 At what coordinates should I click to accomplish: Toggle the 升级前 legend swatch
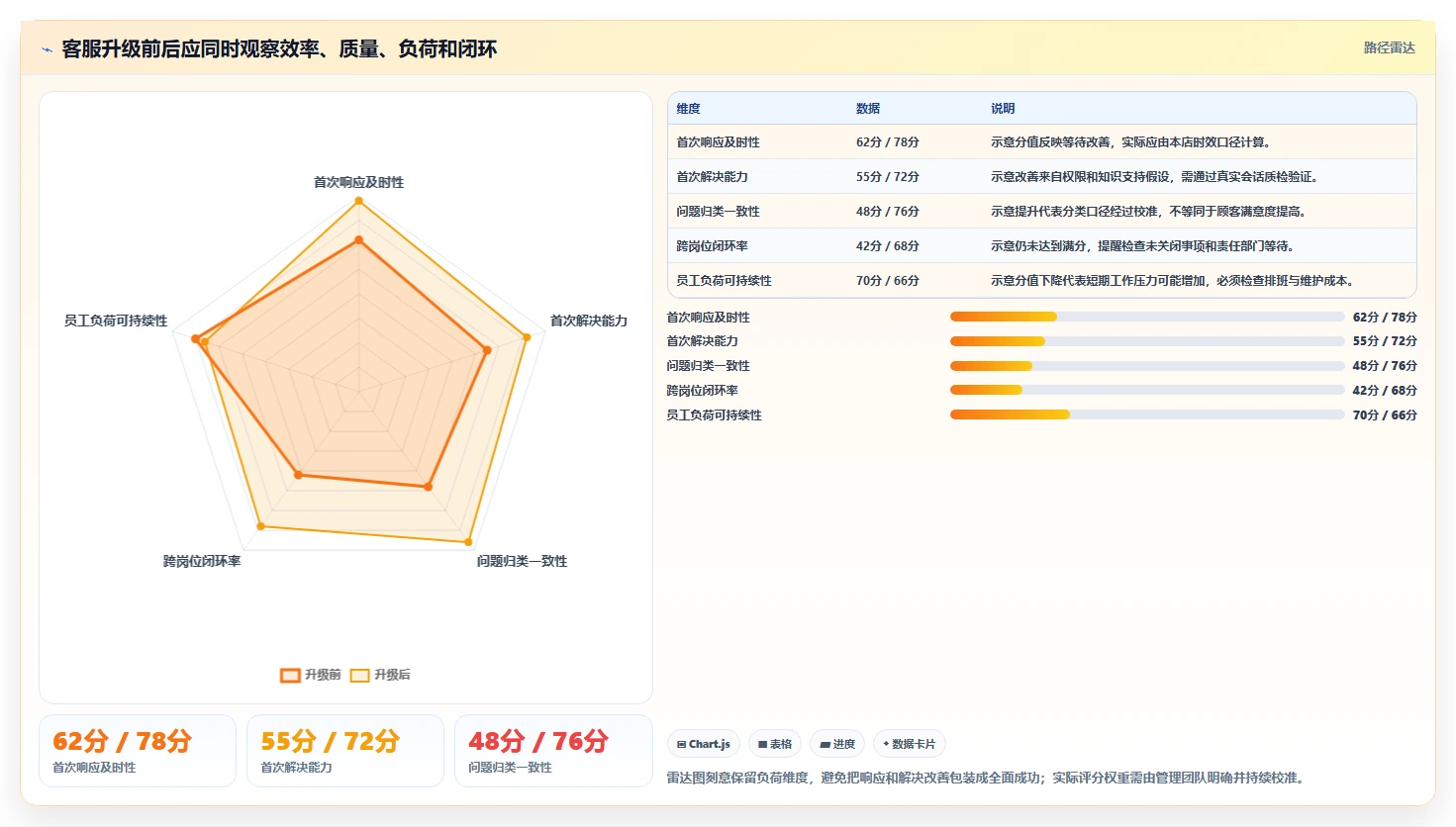point(290,676)
